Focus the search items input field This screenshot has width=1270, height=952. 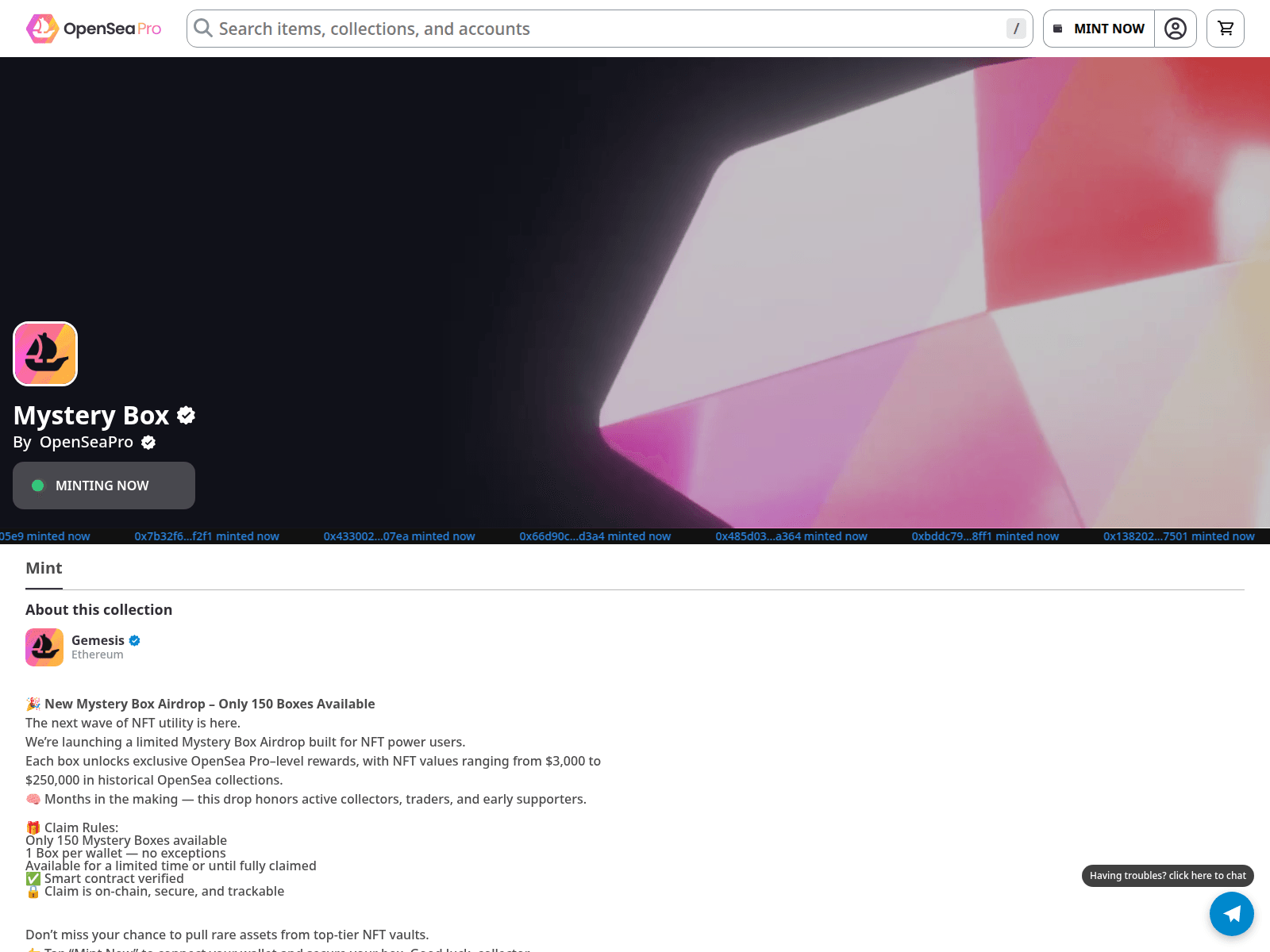click(x=603, y=29)
